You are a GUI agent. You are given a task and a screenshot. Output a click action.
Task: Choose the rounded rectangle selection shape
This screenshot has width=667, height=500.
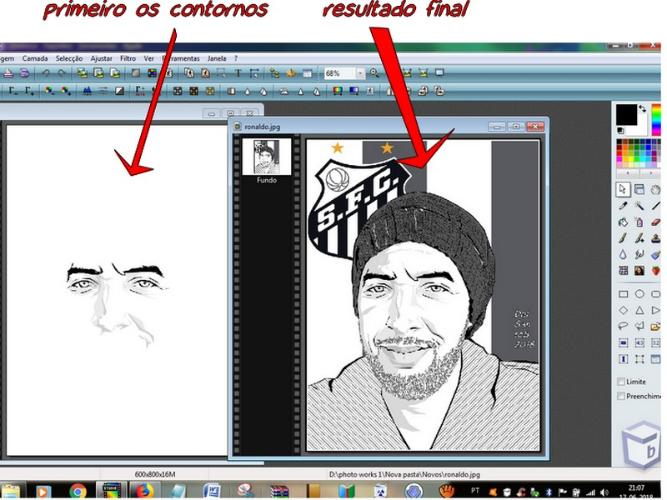(x=656, y=294)
